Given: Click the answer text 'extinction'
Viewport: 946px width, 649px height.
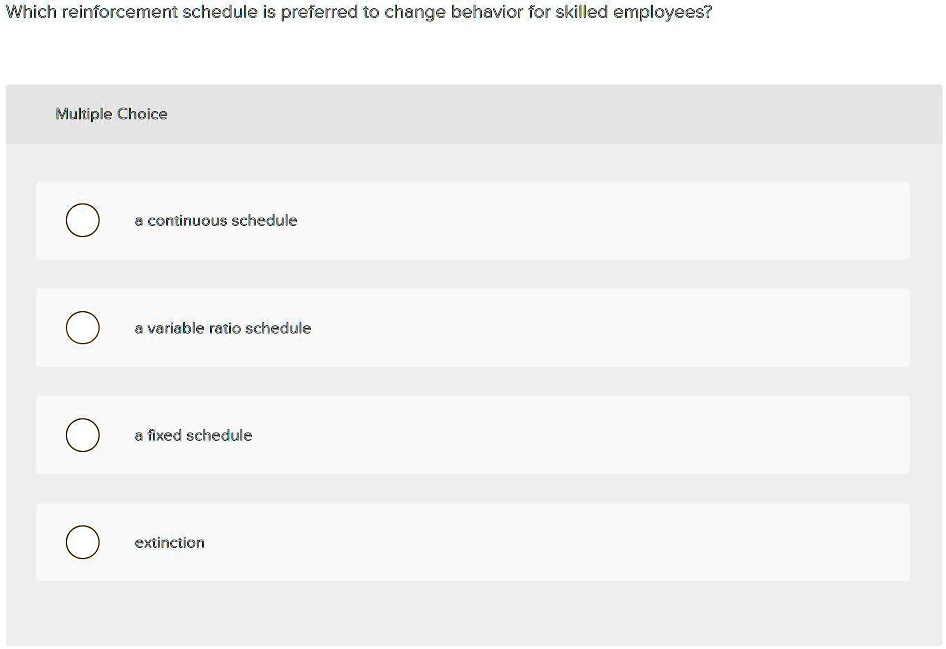Looking at the screenshot, I should pyautogui.click(x=169, y=542).
